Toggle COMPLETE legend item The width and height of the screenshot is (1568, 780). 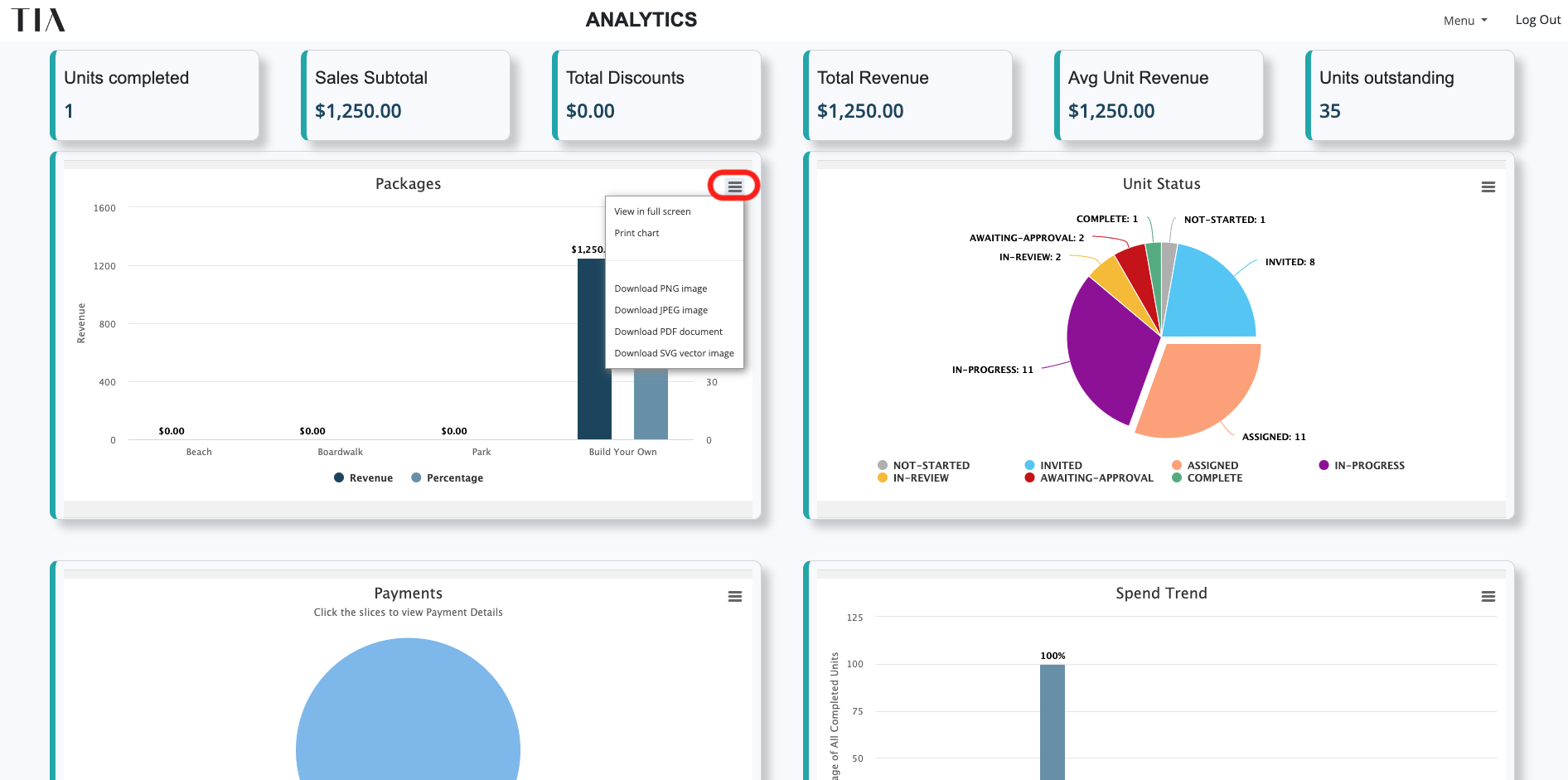[x=1207, y=477]
